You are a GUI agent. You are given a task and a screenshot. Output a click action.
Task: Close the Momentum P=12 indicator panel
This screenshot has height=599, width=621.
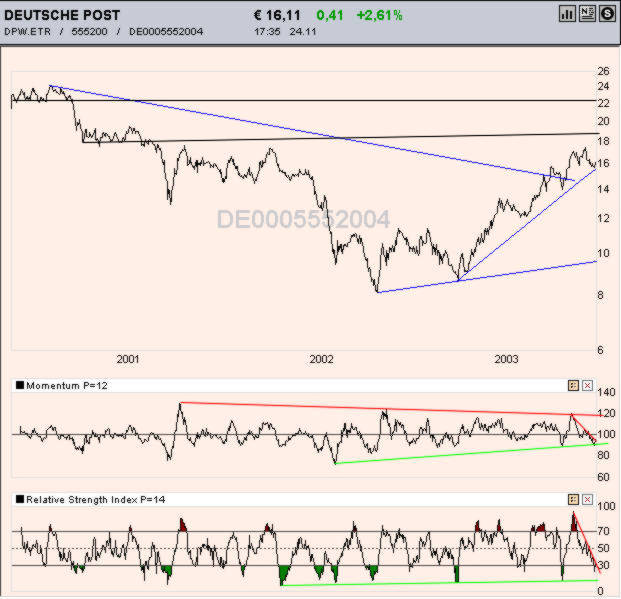click(x=587, y=385)
